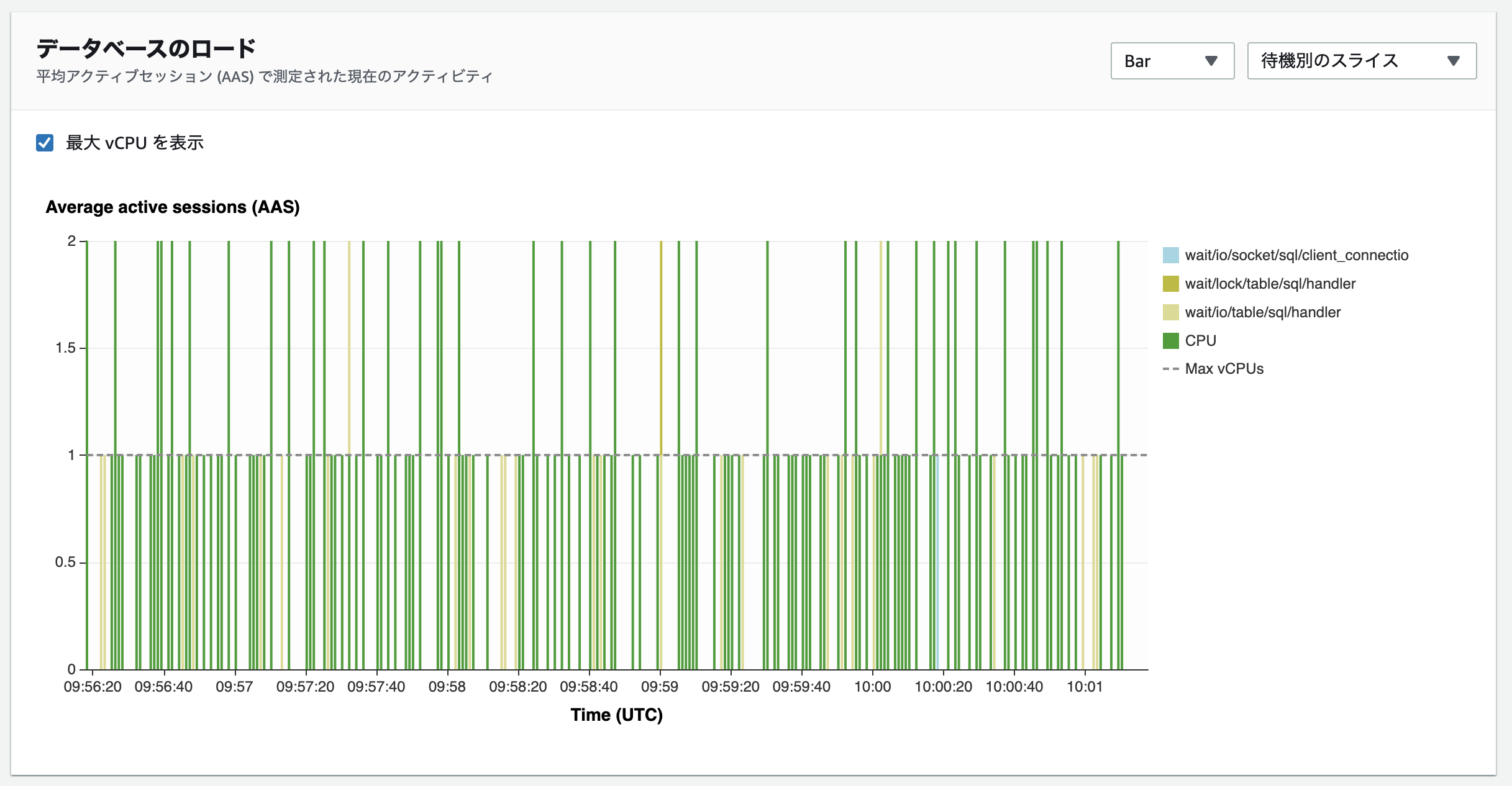Image resolution: width=1512 pixels, height=786 pixels.
Task: Click the 09:57:20 time axis label
Action: (x=305, y=687)
